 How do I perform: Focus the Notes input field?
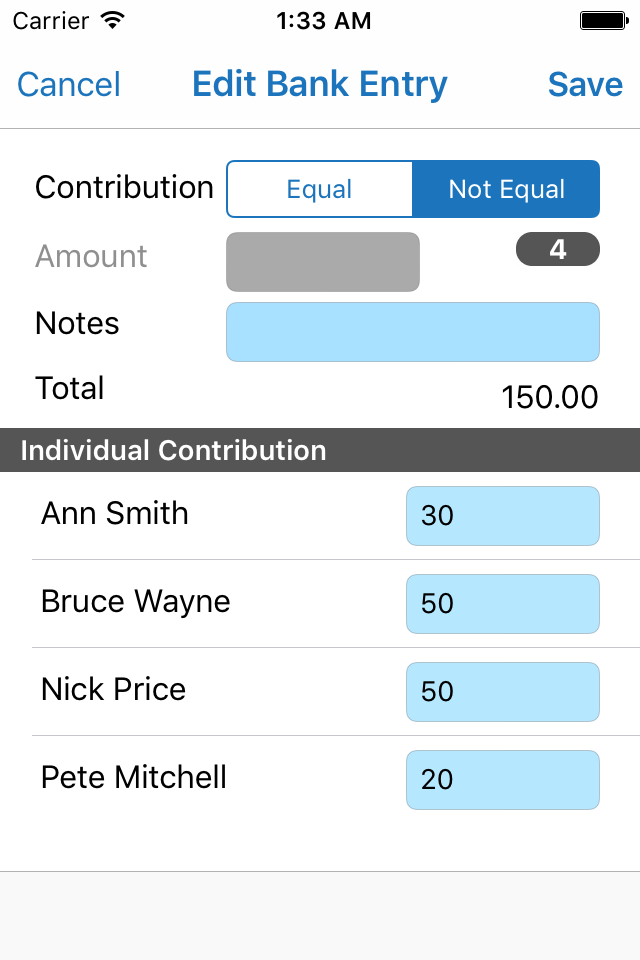413,332
